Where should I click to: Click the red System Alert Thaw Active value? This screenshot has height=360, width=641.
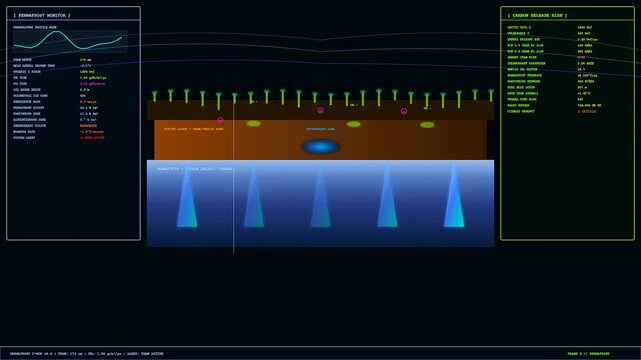[x=92, y=138]
